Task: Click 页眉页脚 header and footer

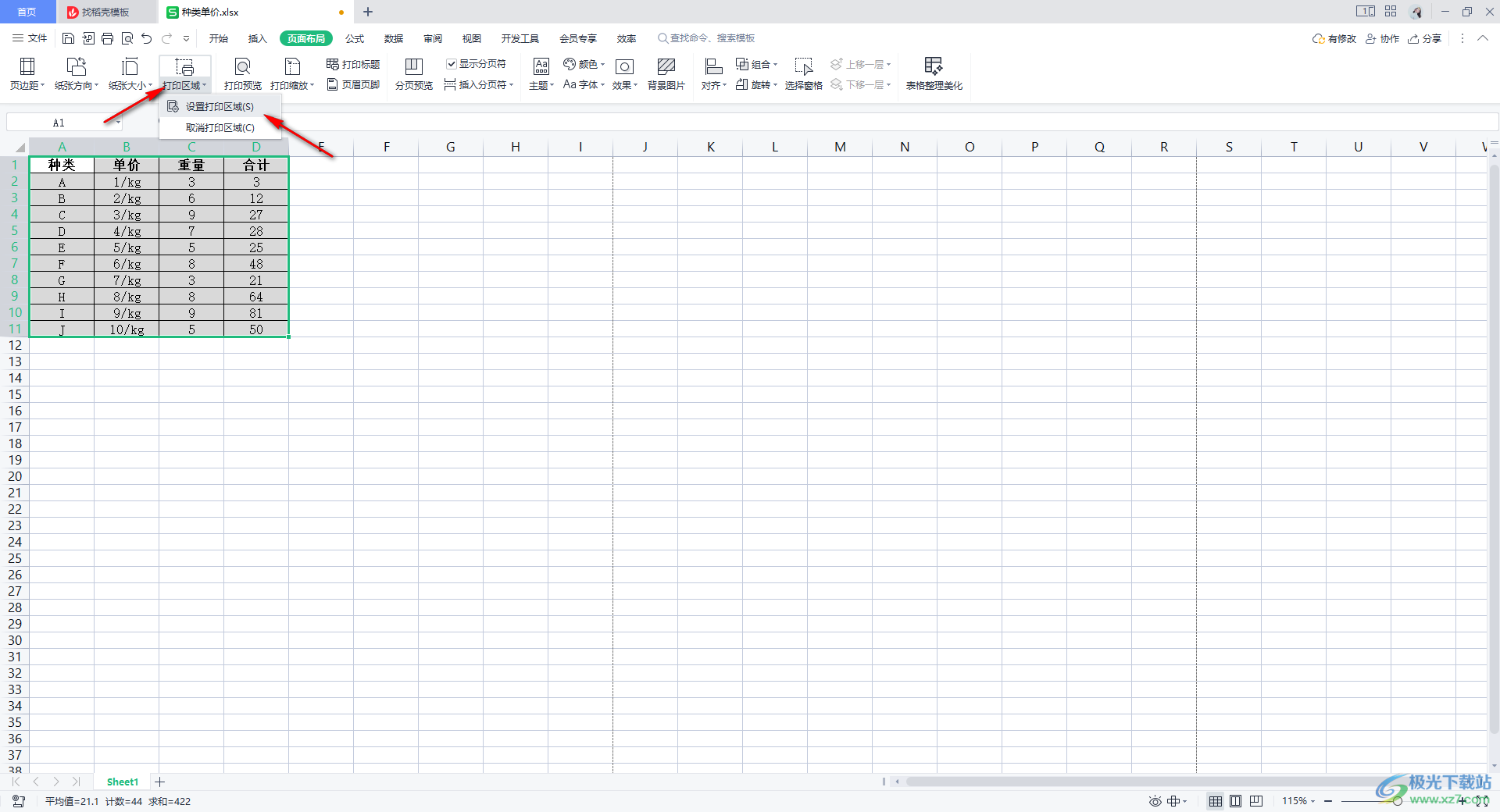Action: [353, 84]
